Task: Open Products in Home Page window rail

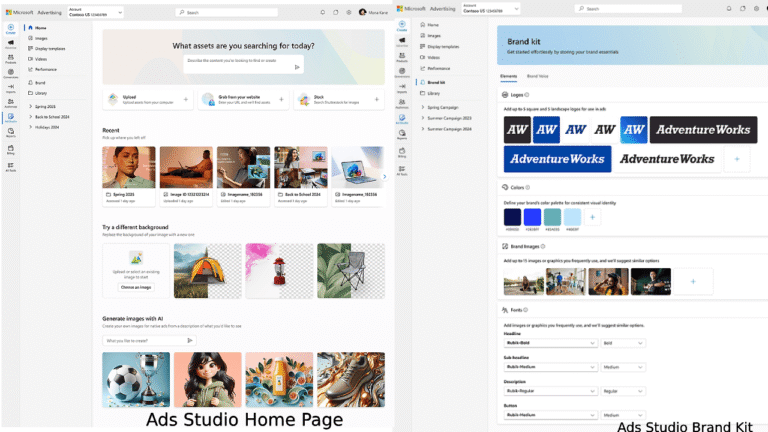Action: click(x=10, y=59)
